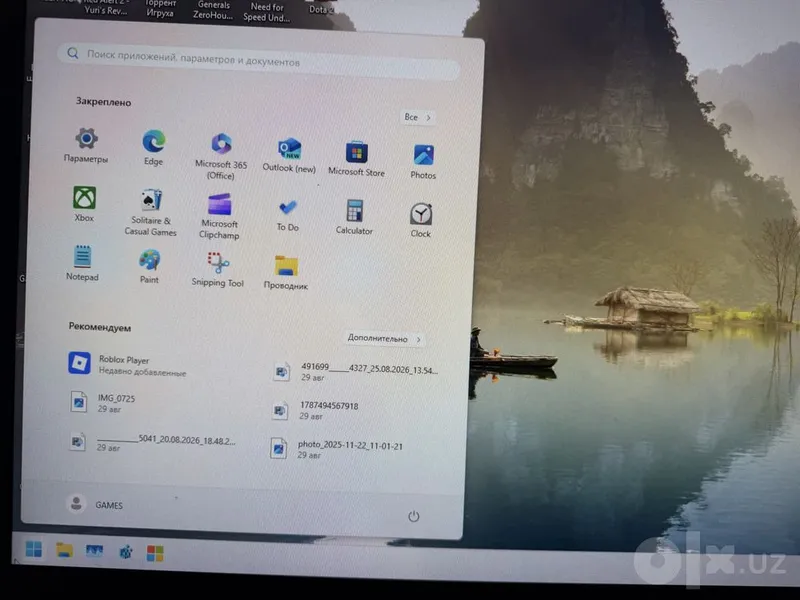Click the power button icon
Screen dimensions: 800x600
point(414,516)
